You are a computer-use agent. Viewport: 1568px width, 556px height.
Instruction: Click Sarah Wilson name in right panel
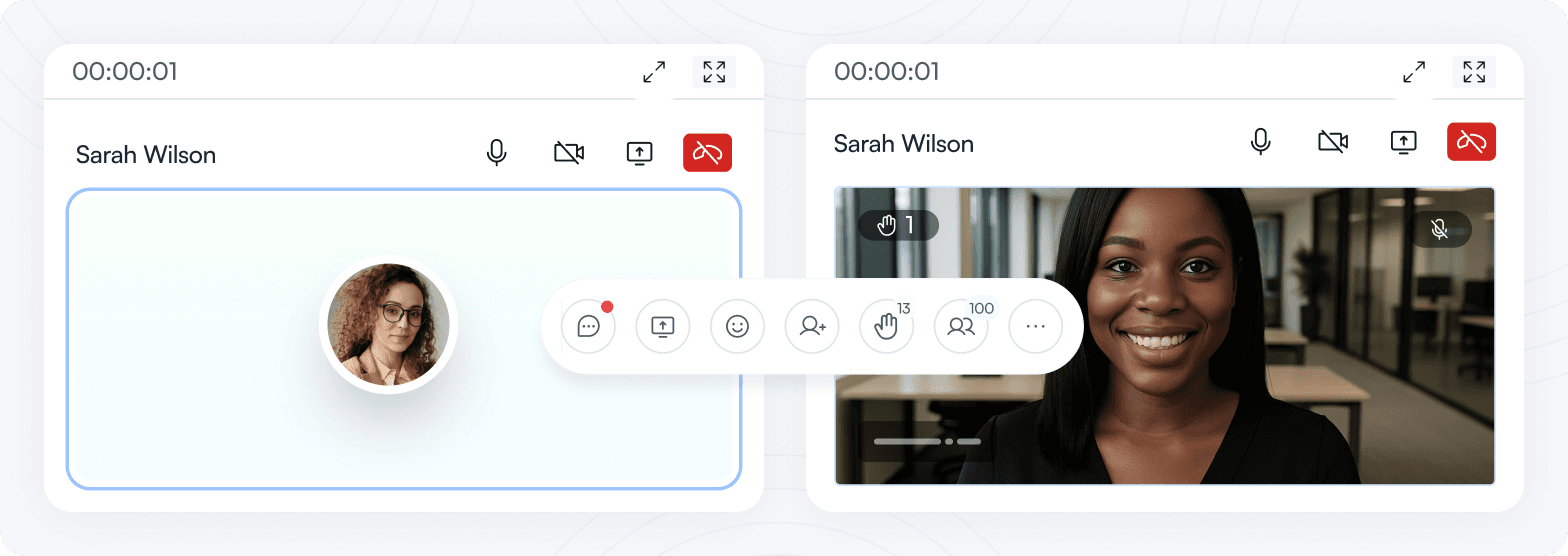904,144
